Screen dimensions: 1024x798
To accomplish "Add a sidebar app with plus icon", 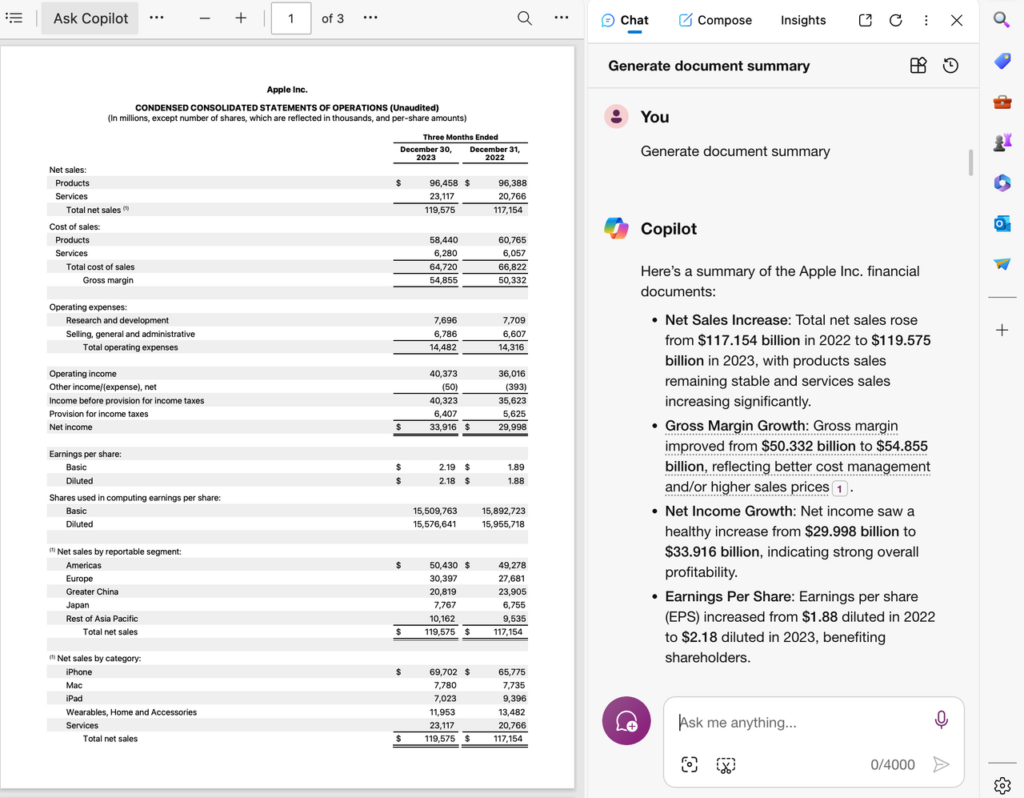I will [x=1002, y=330].
